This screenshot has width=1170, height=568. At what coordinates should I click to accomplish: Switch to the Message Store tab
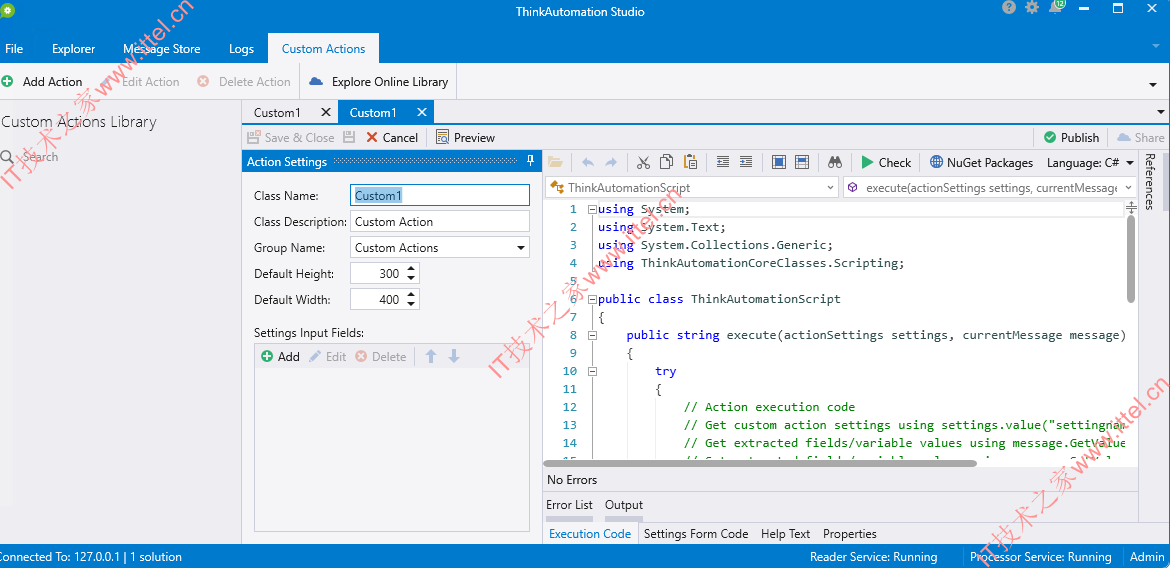pos(162,49)
